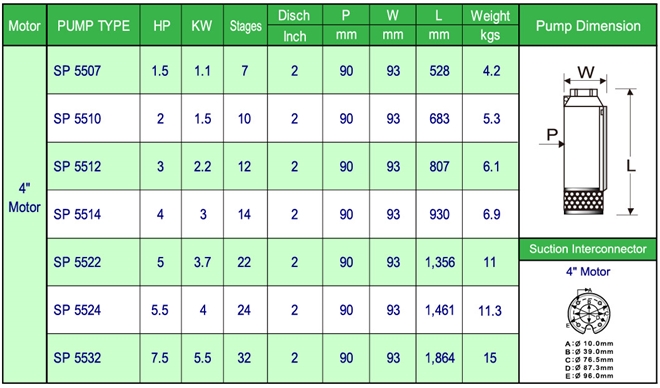Click the Pump Dimension header
This screenshot has width=660, height=388.
[x=588, y=25]
